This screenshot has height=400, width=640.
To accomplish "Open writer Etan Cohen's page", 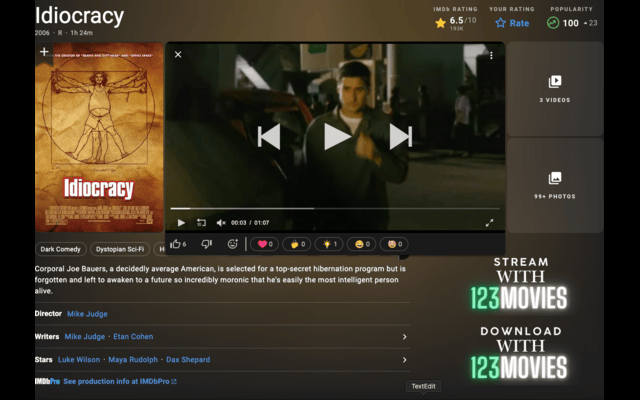I will click(133, 336).
